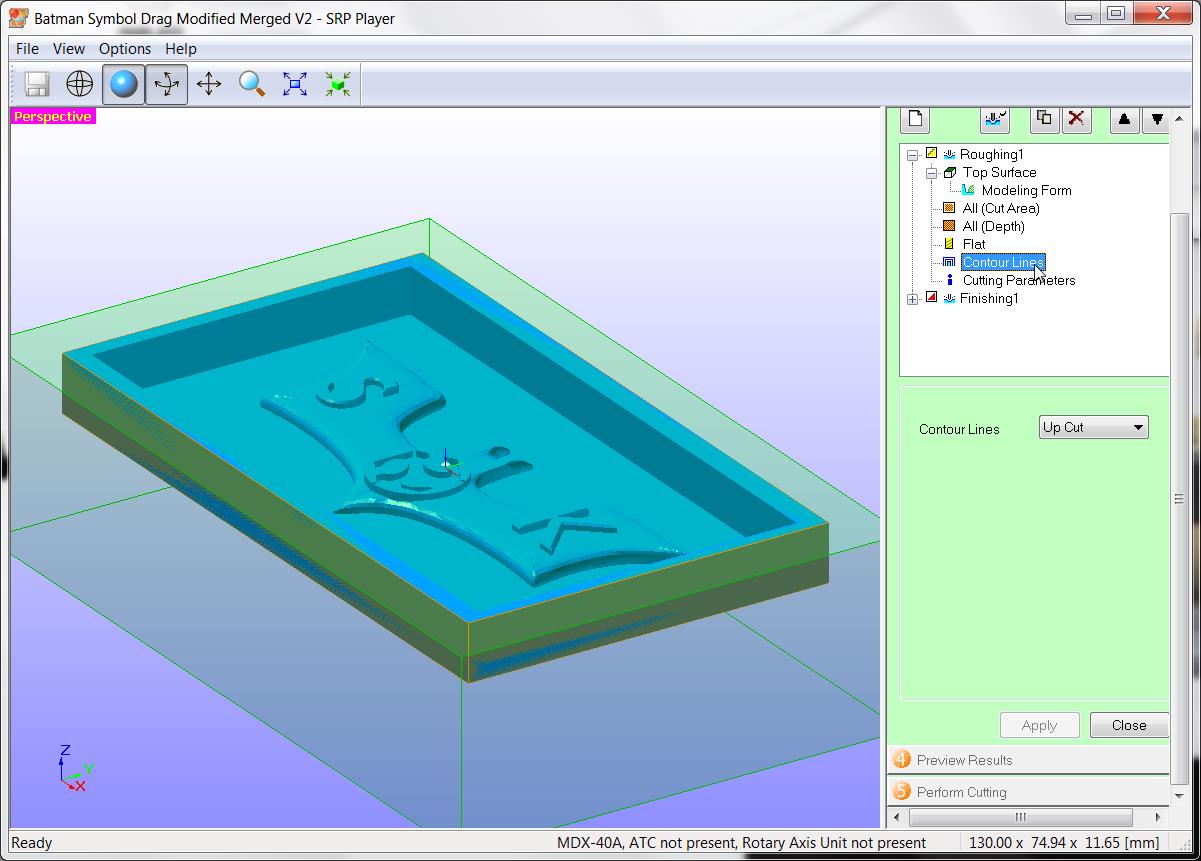Move process down with black down arrow
Image resolution: width=1201 pixels, height=861 pixels.
tap(1157, 119)
